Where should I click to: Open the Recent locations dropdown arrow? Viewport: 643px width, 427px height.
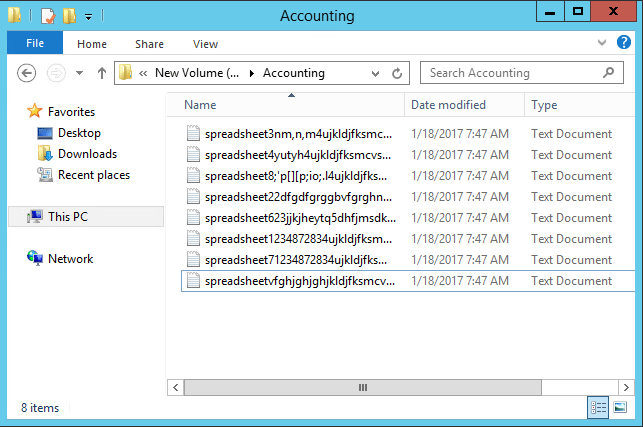pos(80,73)
